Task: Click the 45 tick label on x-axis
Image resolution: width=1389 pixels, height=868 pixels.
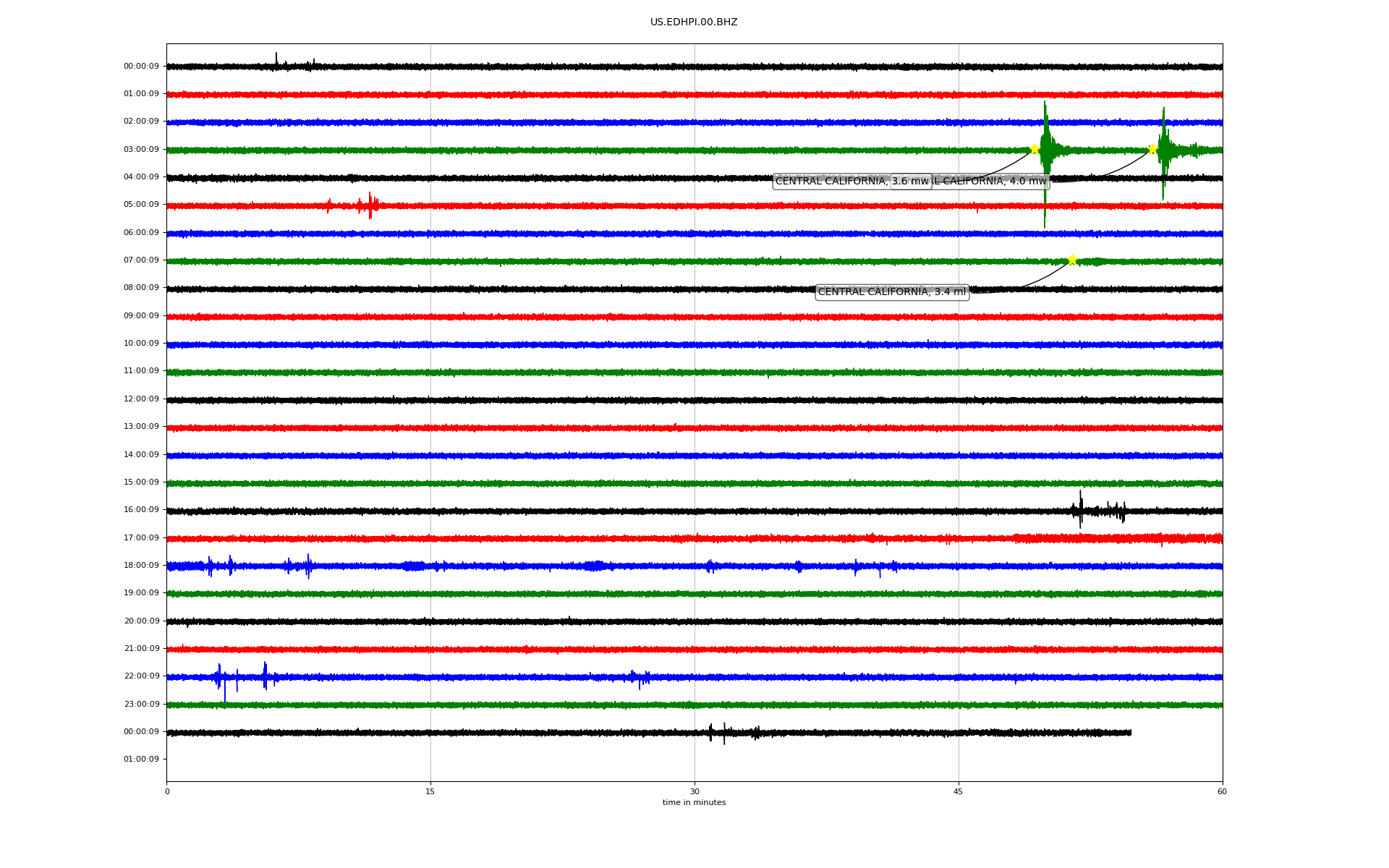Action: click(959, 791)
